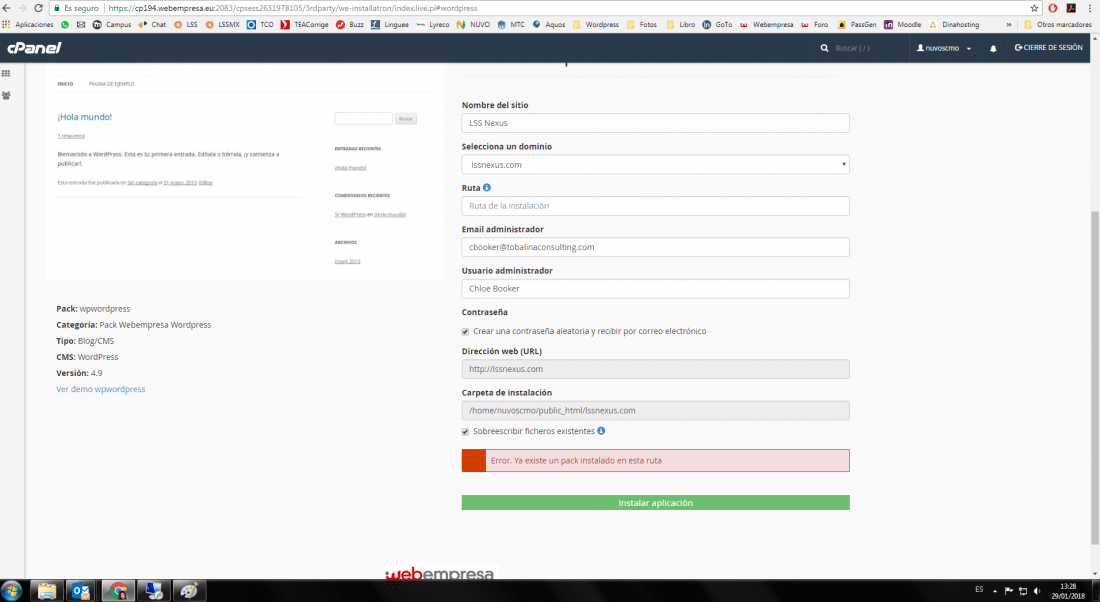This screenshot has height=602, width=1100.
Task: Focus the cPanel Buscar search field
Action: click(866, 48)
